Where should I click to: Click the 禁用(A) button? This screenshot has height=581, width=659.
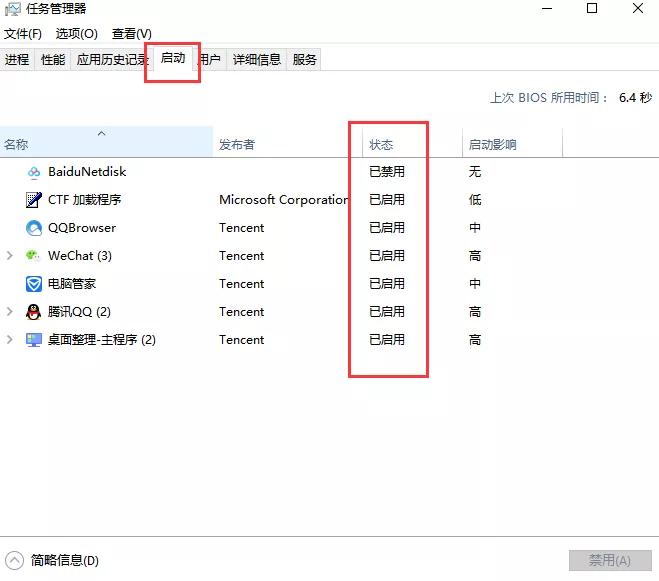610,560
